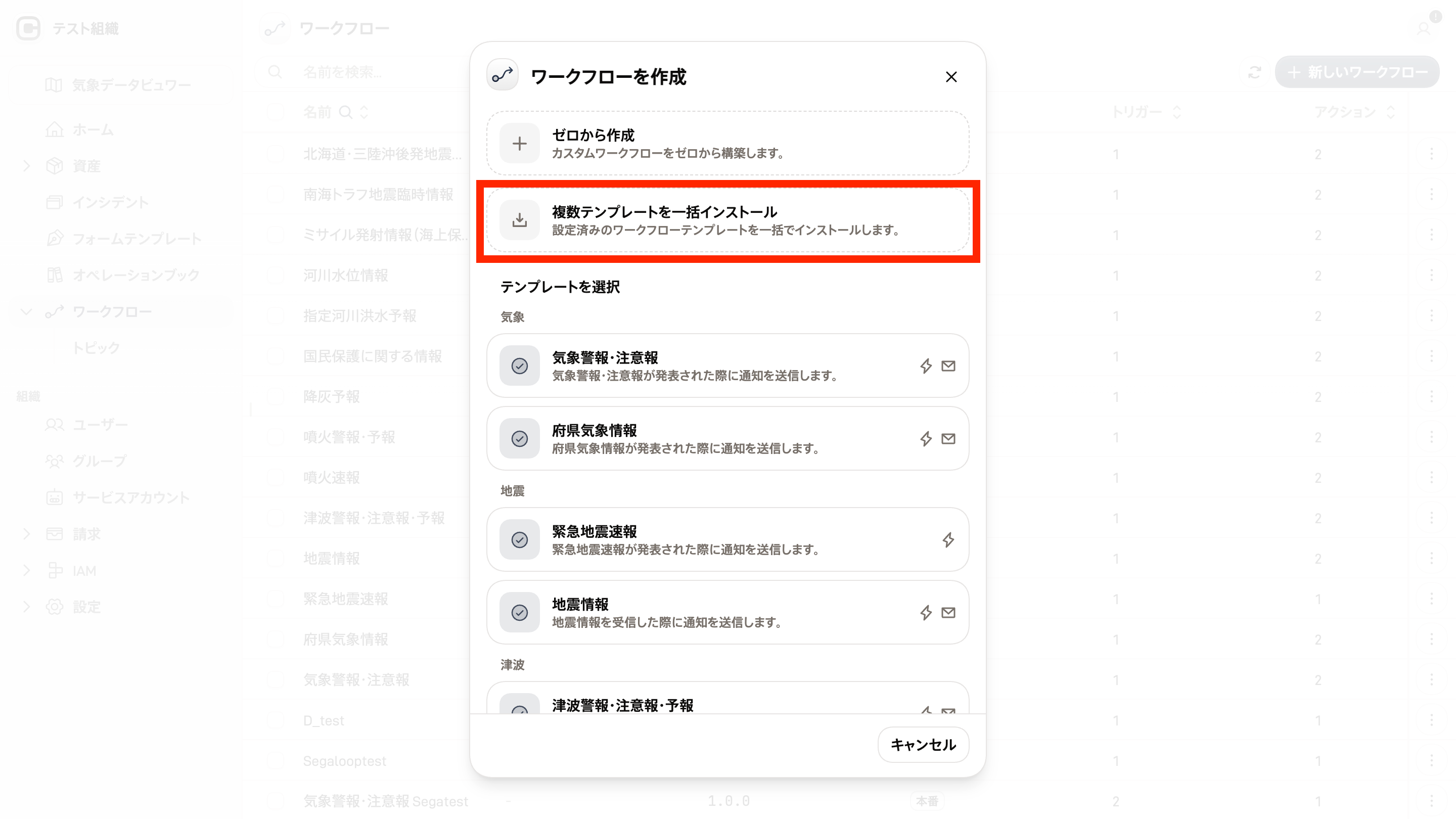
Task: Open フォームテンプレート in the sidebar
Action: coord(121,239)
